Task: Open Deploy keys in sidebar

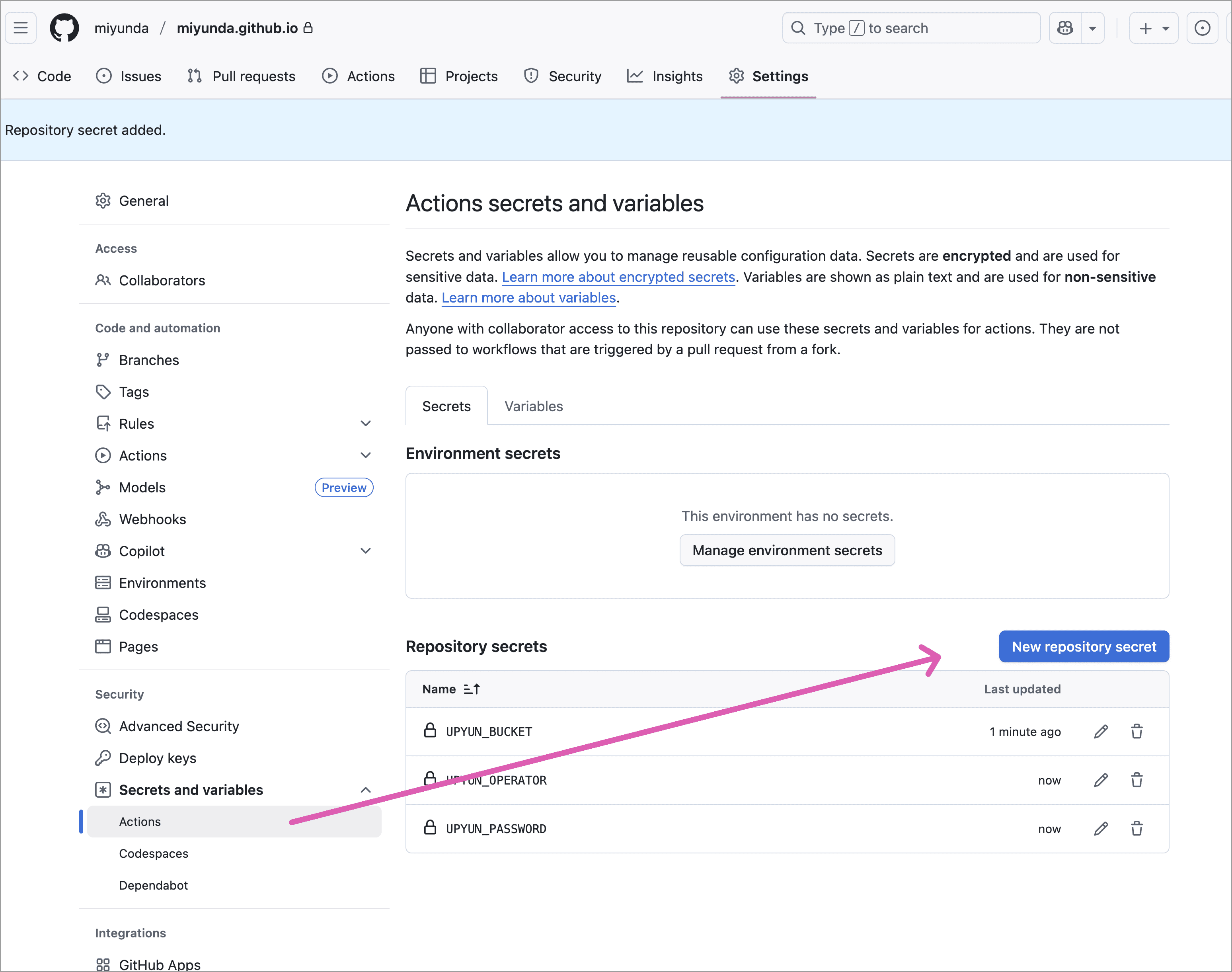Action: point(158,758)
